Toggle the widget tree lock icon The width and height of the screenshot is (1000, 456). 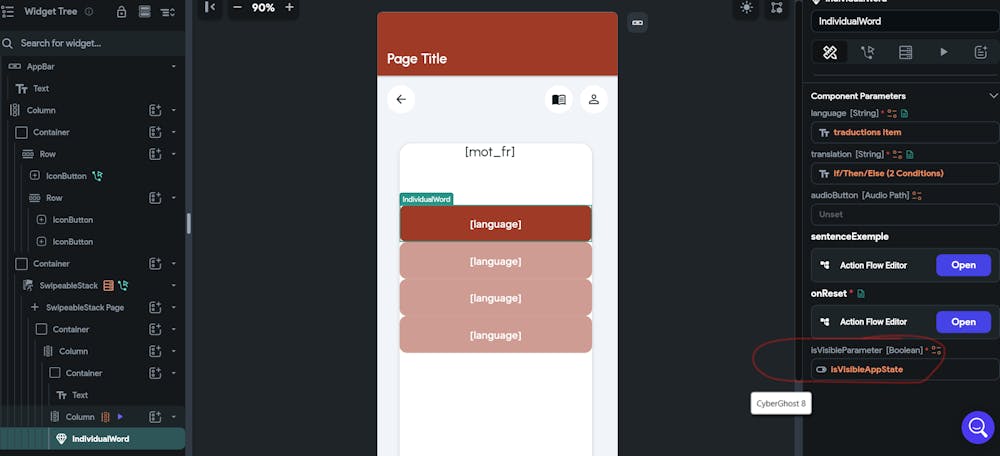tap(122, 12)
